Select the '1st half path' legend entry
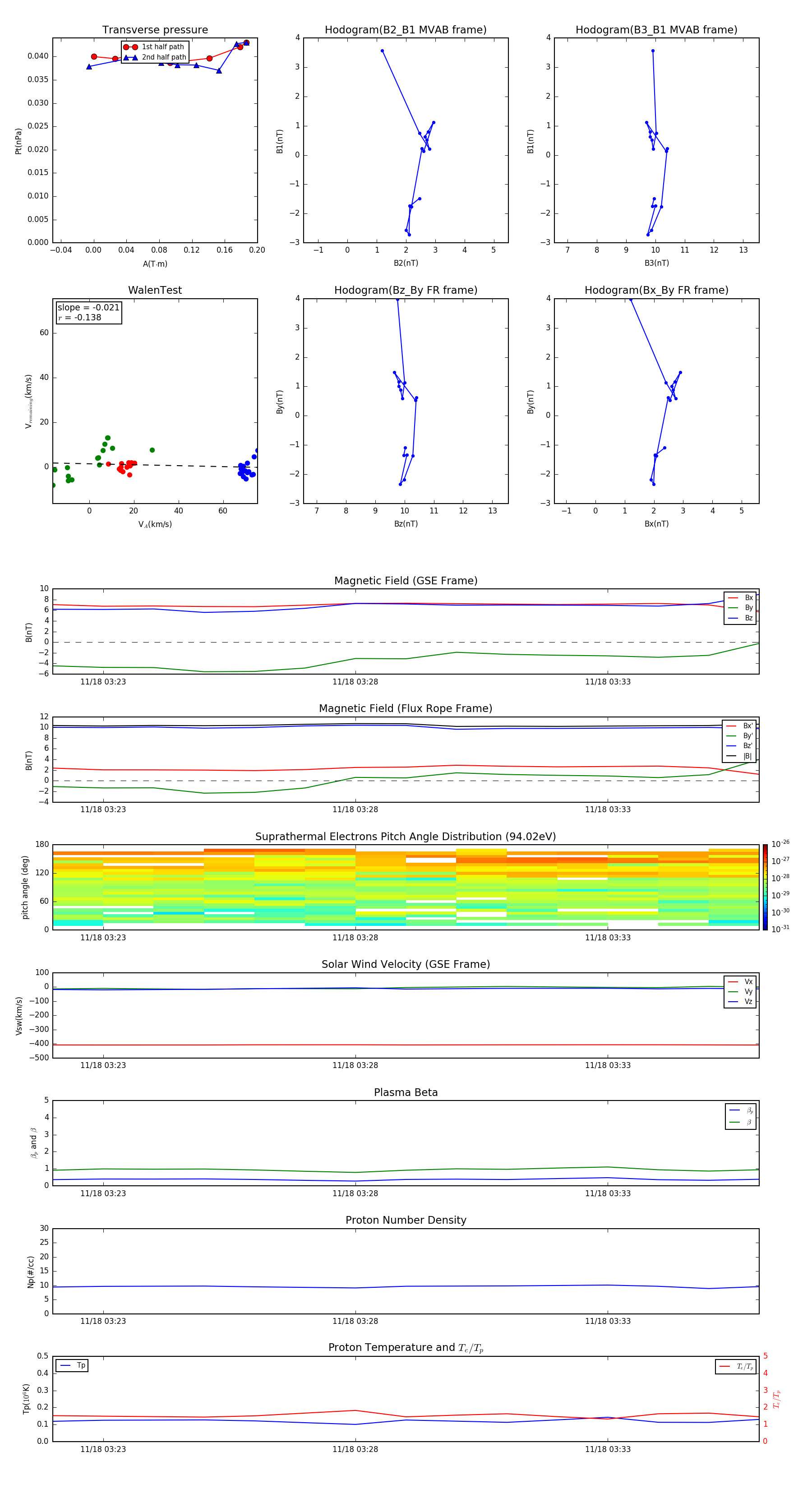This screenshot has height=1489, width=812. tap(155, 47)
